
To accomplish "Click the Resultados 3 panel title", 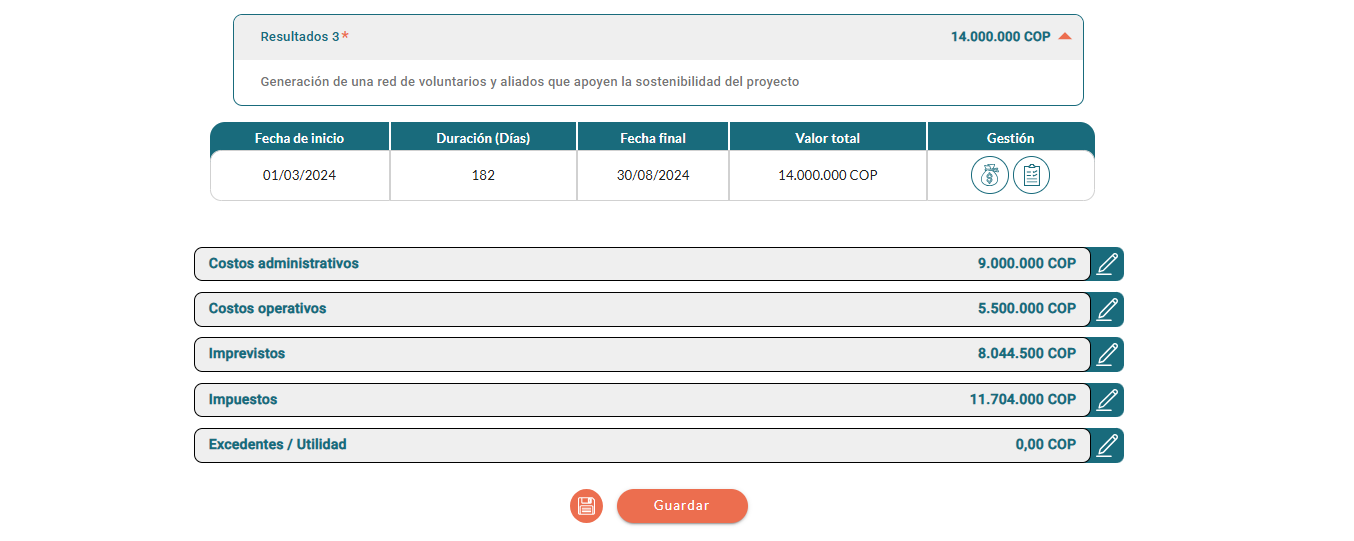I will click(300, 37).
